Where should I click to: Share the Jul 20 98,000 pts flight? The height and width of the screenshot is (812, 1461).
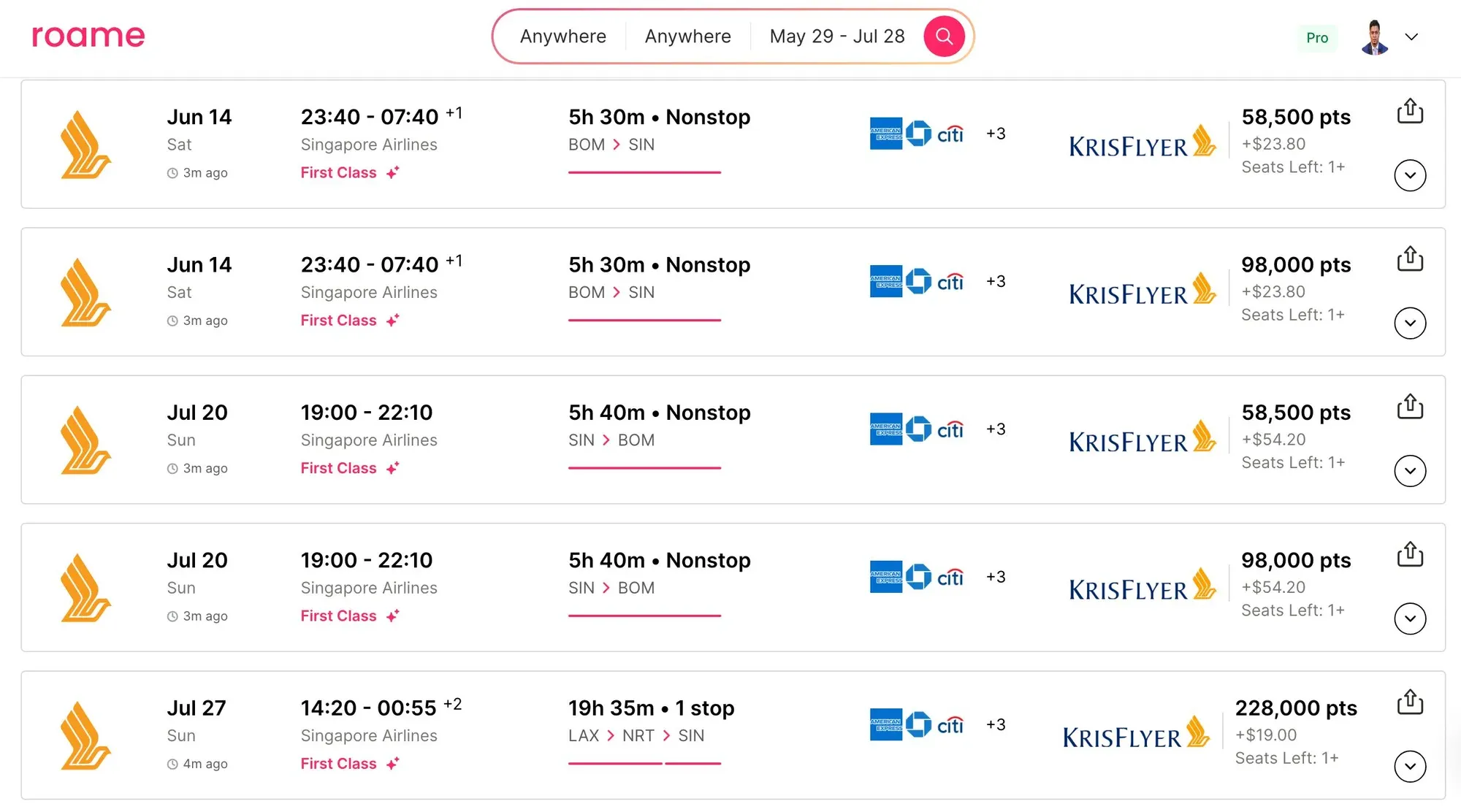coord(1410,555)
